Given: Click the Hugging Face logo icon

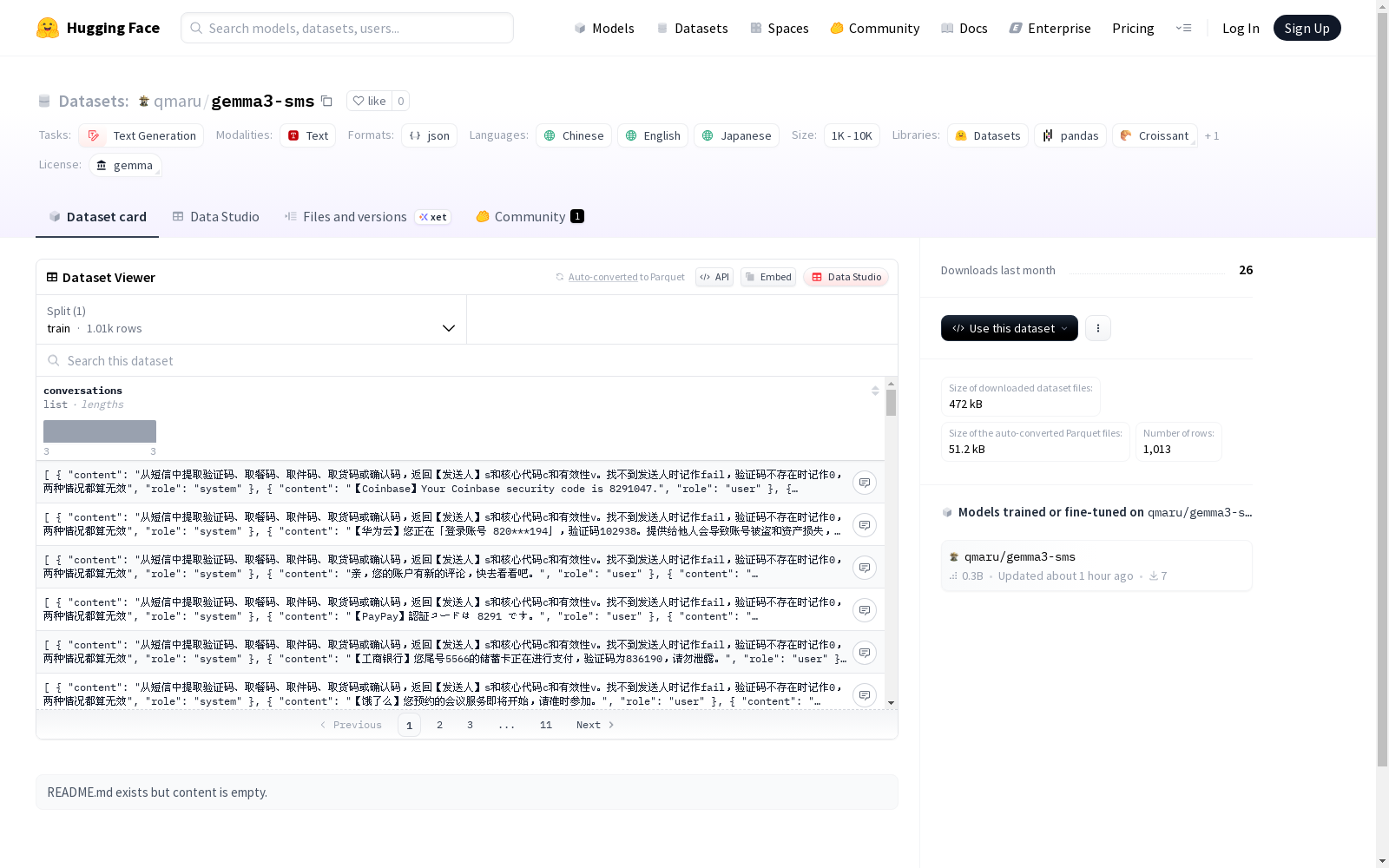Looking at the screenshot, I should pyautogui.click(x=48, y=28).
